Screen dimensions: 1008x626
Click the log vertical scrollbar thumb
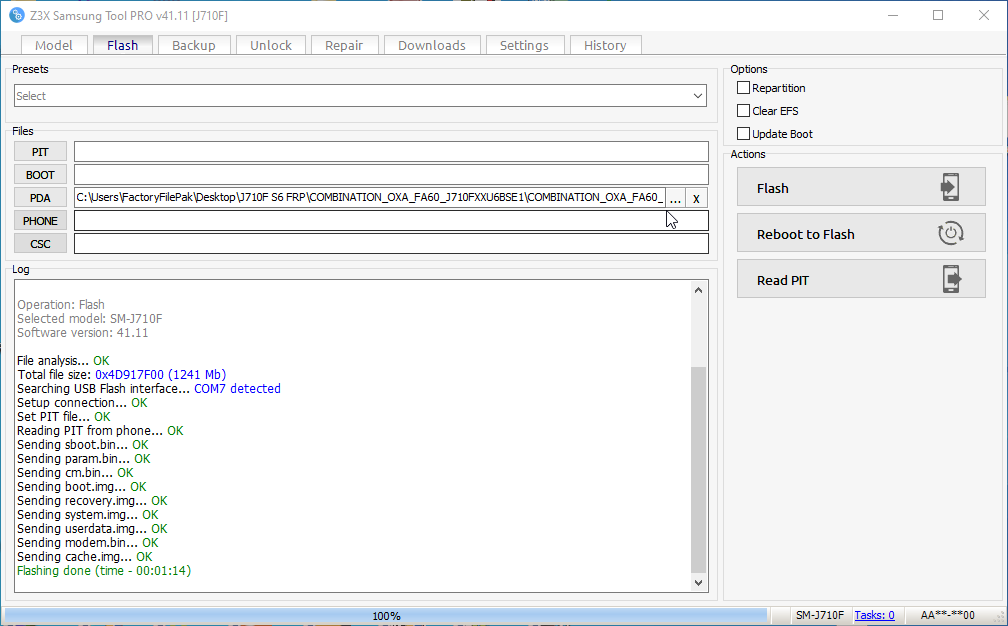click(x=698, y=470)
